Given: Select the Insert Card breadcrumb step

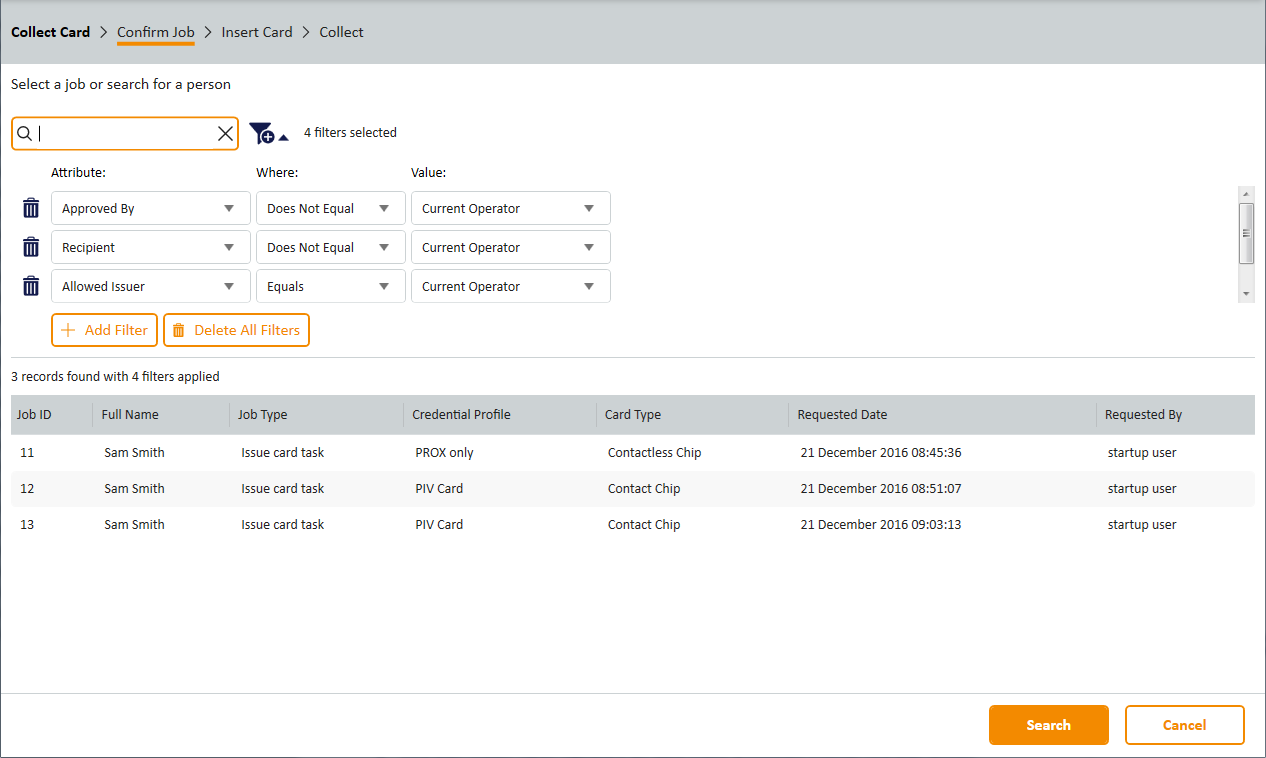Looking at the screenshot, I should (257, 32).
